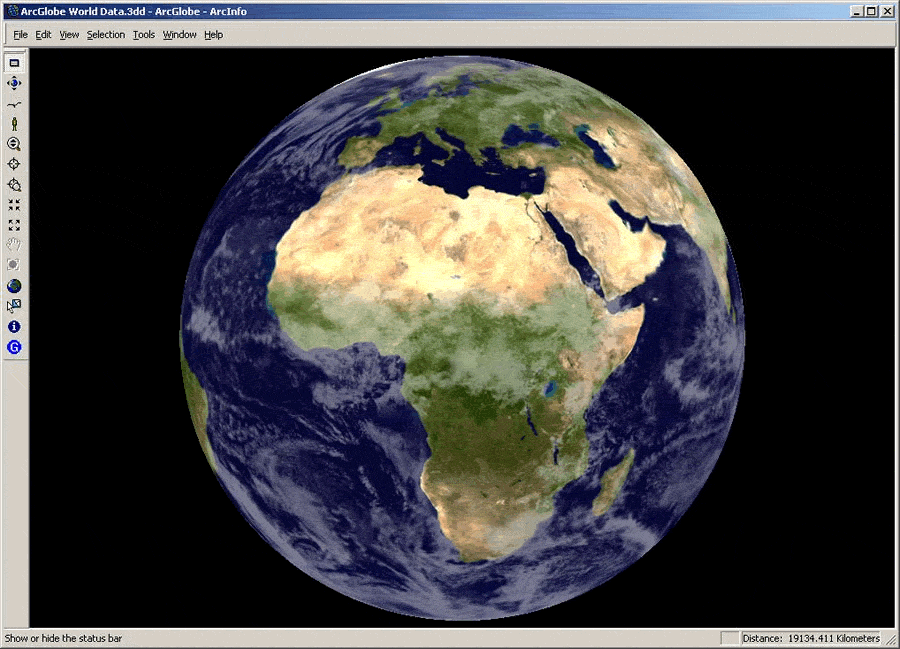Click the Expand Field of View icon

pos(14,225)
